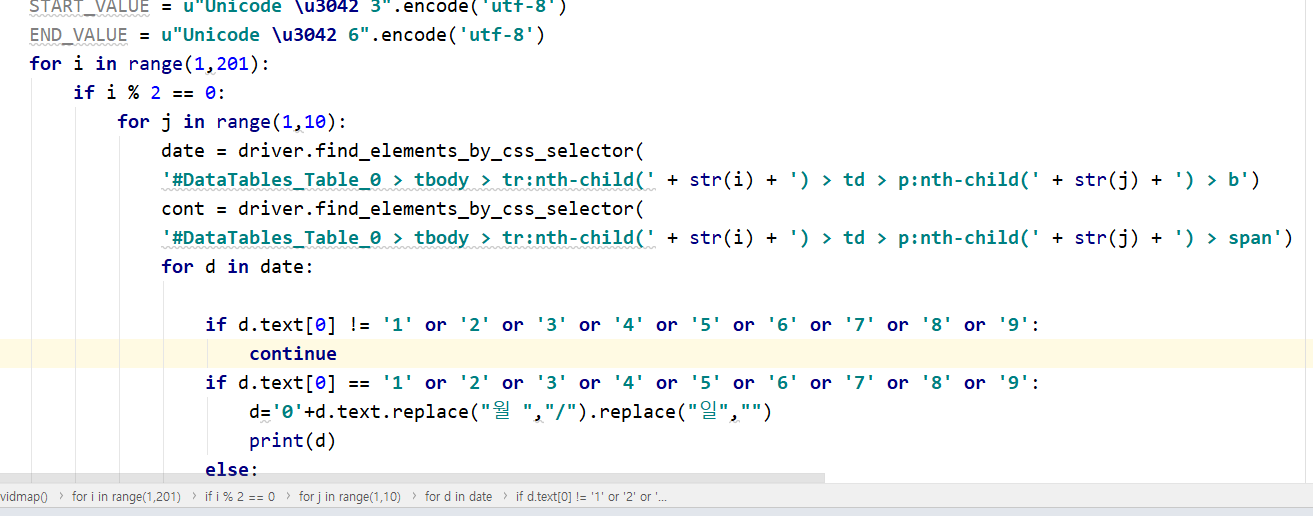Click the 'print(d)' statement
The width and height of the screenshot is (1313, 516).
click(293, 441)
